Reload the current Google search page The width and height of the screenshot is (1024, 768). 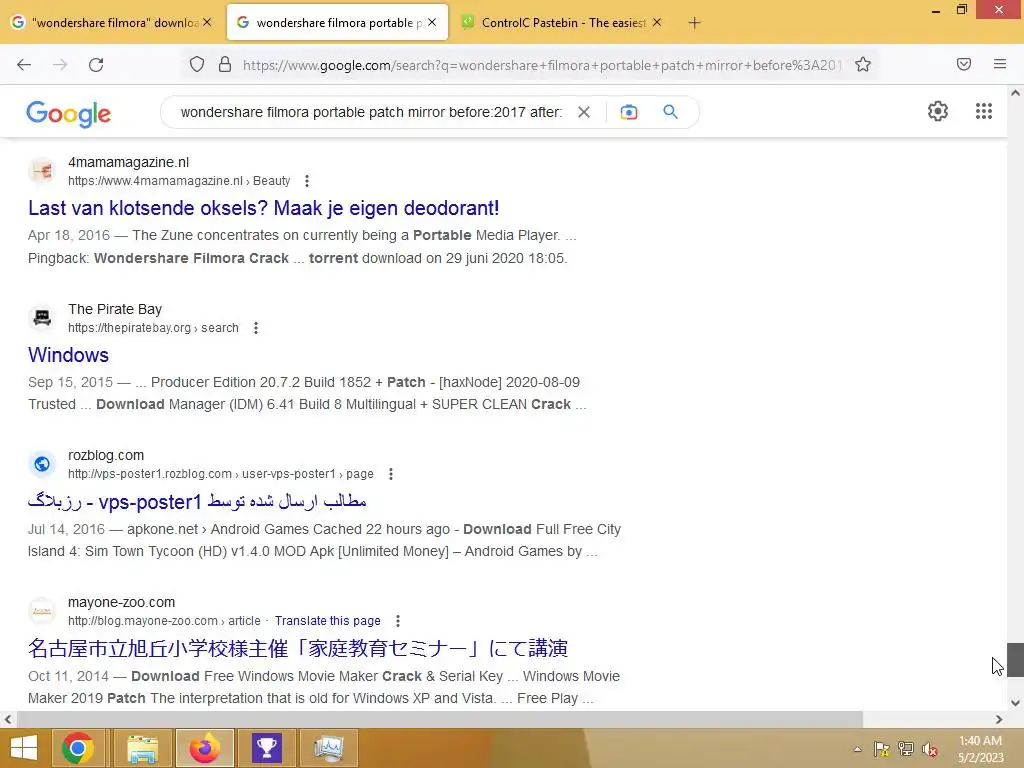[96, 65]
